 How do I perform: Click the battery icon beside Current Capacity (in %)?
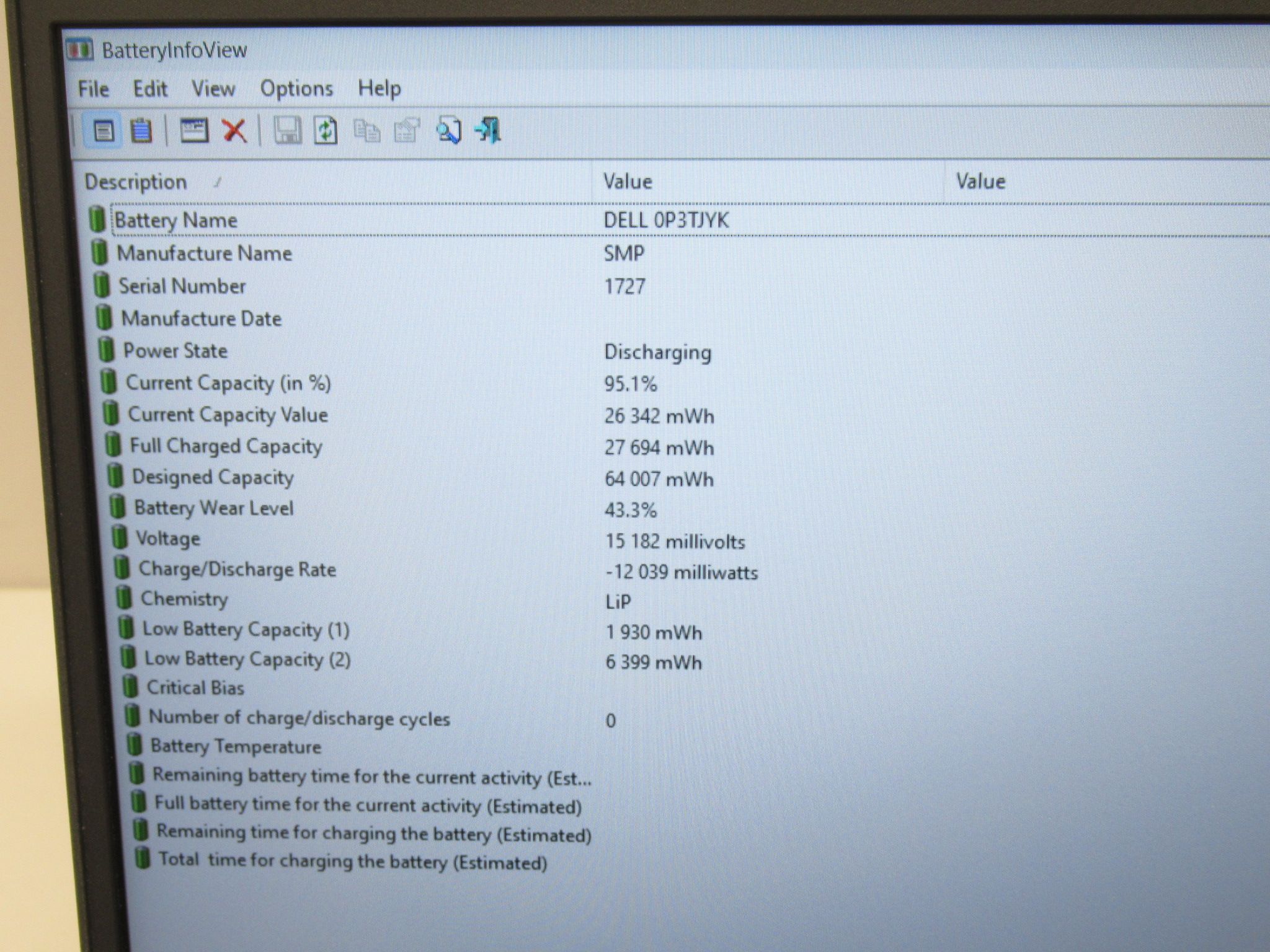pyautogui.click(x=109, y=382)
